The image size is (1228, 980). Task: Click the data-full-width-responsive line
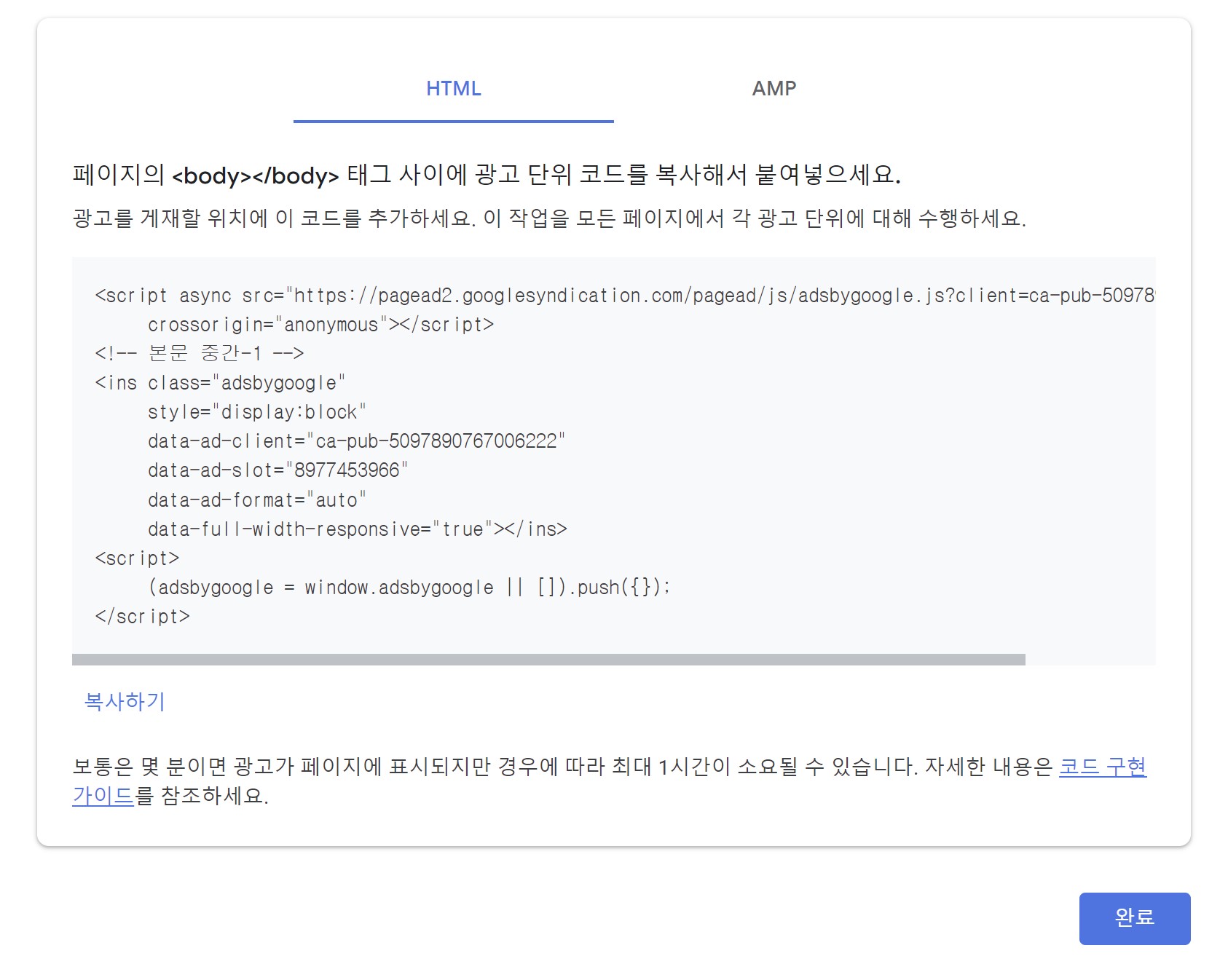point(357,529)
